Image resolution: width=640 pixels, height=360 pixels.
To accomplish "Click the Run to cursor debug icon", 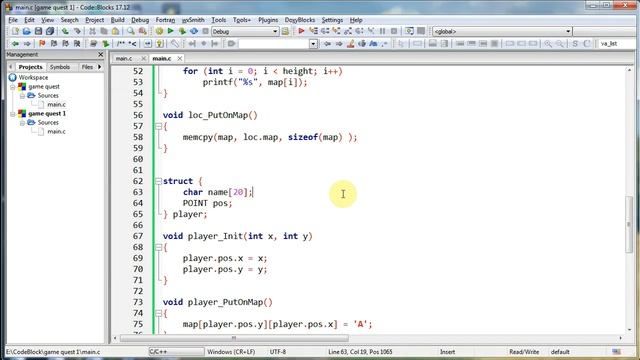I will tap(313, 31).
